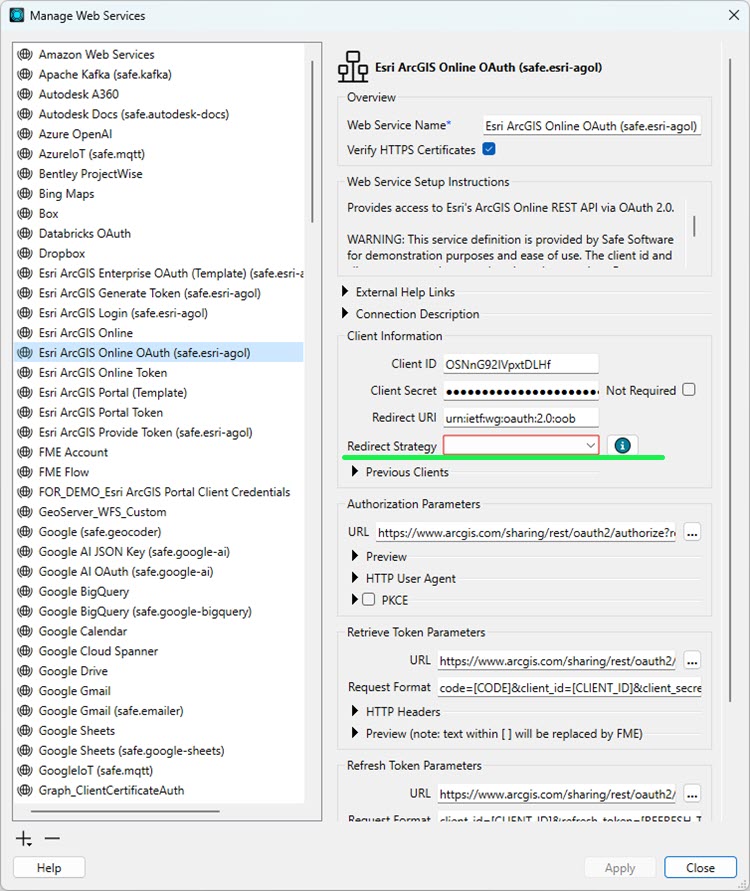Viewport: 750px width, 891px height.
Task: Select Esri ArcGIS Portal Token service
Action: 159,413
